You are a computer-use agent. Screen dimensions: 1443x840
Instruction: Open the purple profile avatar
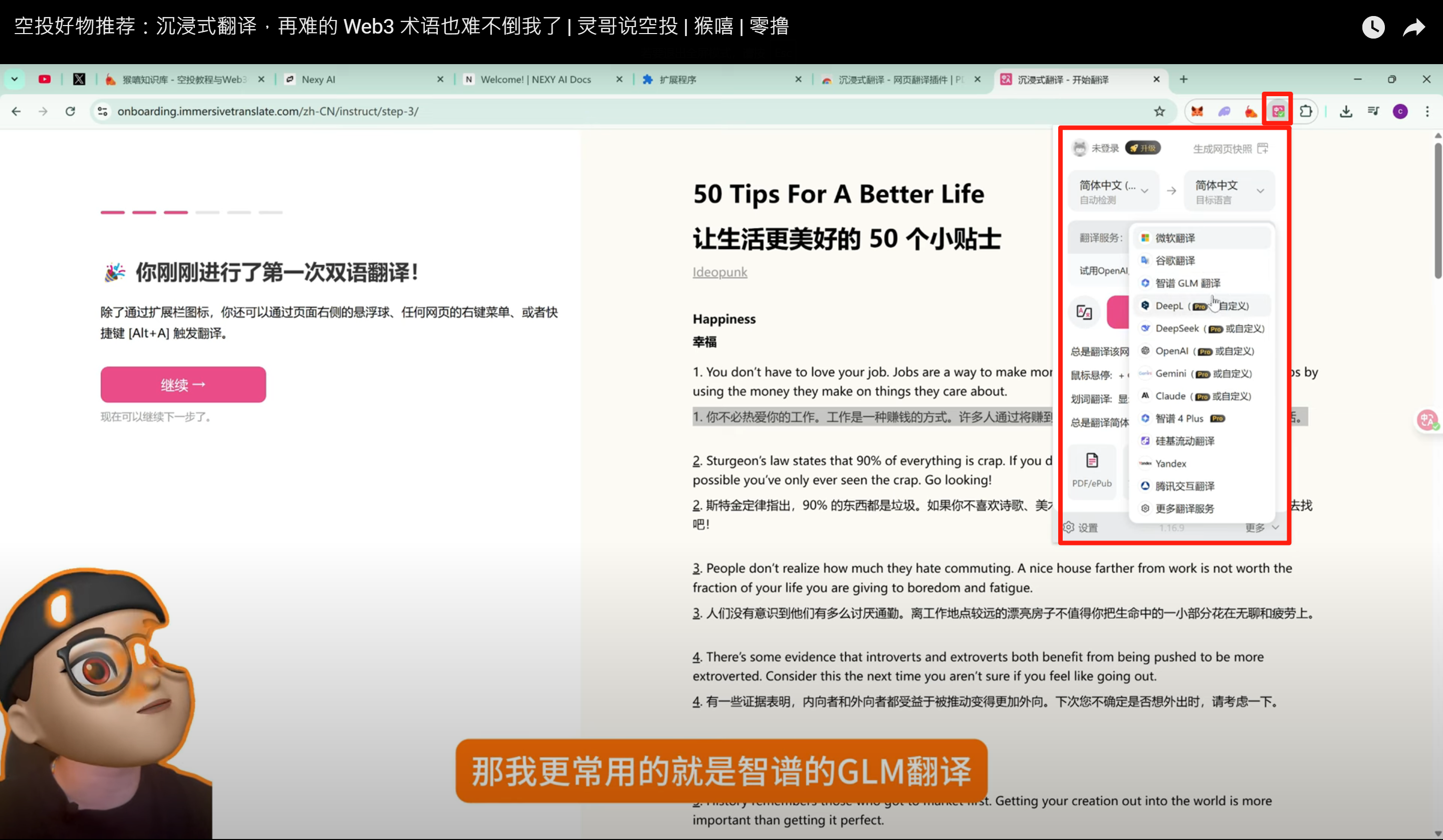coord(1400,111)
